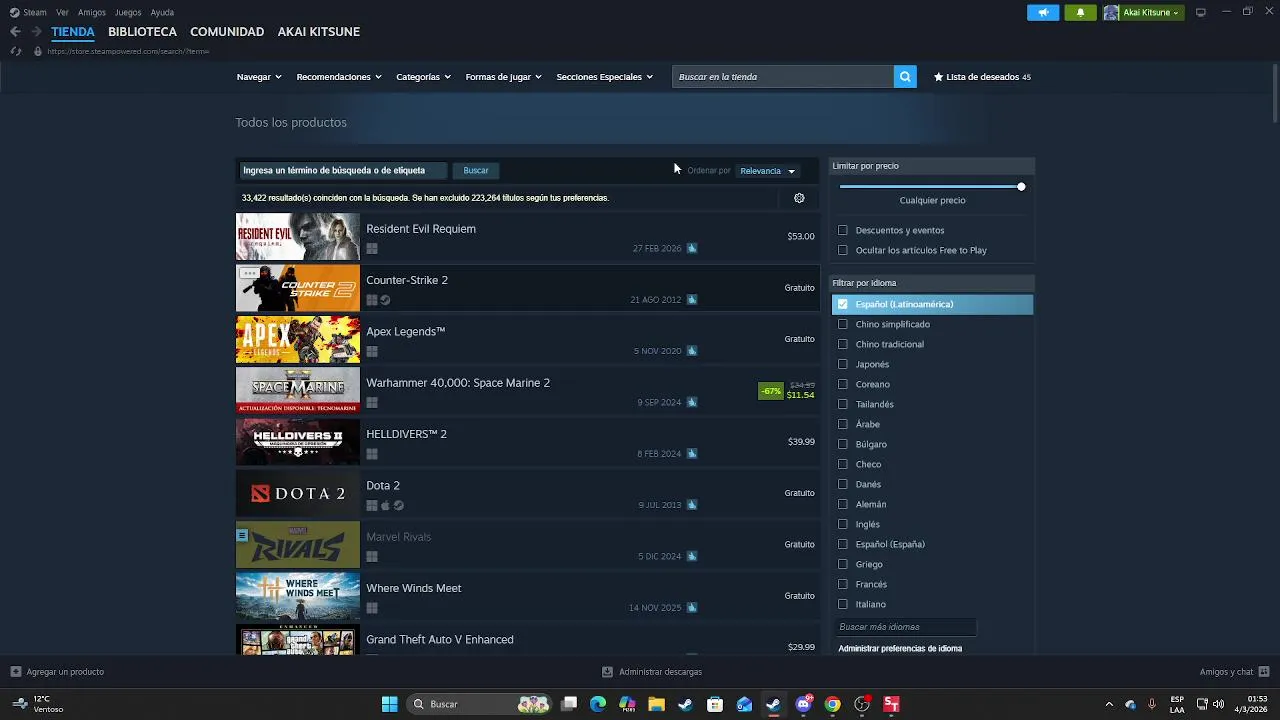Go back with the left arrow
Viewport: 1280px width, 720px height.
pyautogui.click(x=15, y=32)
